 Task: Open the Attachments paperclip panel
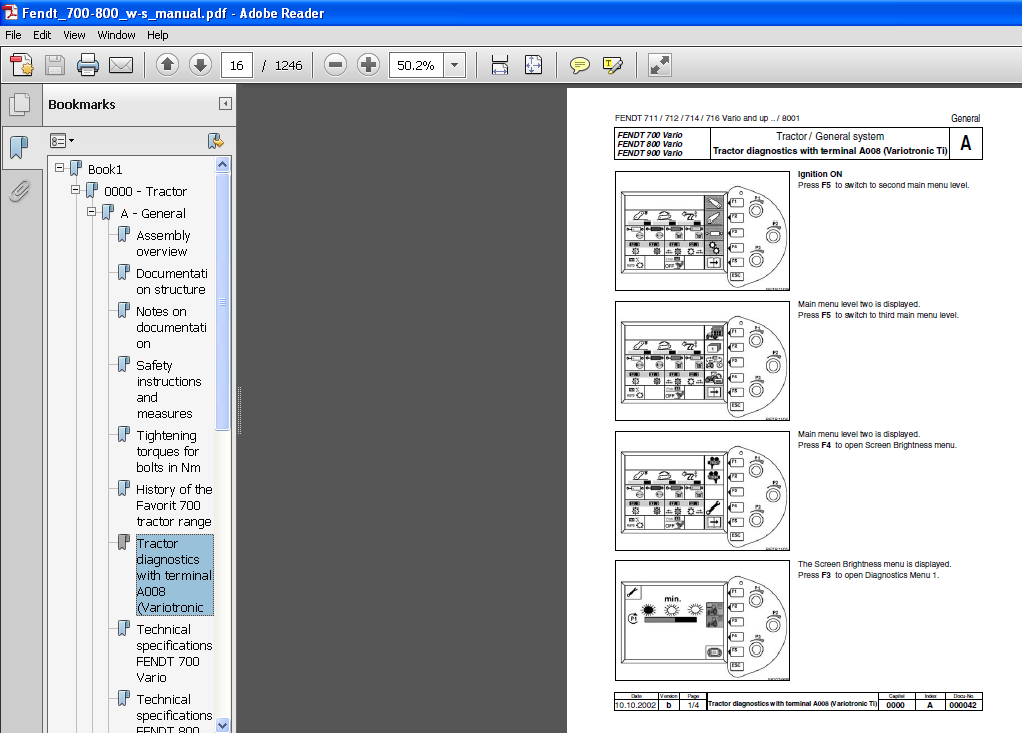20,191
